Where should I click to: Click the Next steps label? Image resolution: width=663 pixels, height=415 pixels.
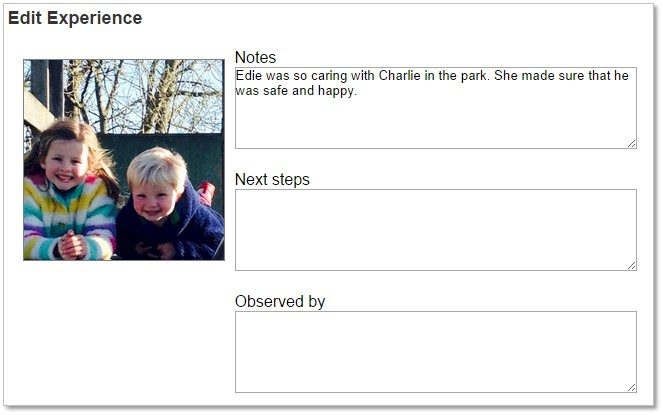[x=272, y=179]
